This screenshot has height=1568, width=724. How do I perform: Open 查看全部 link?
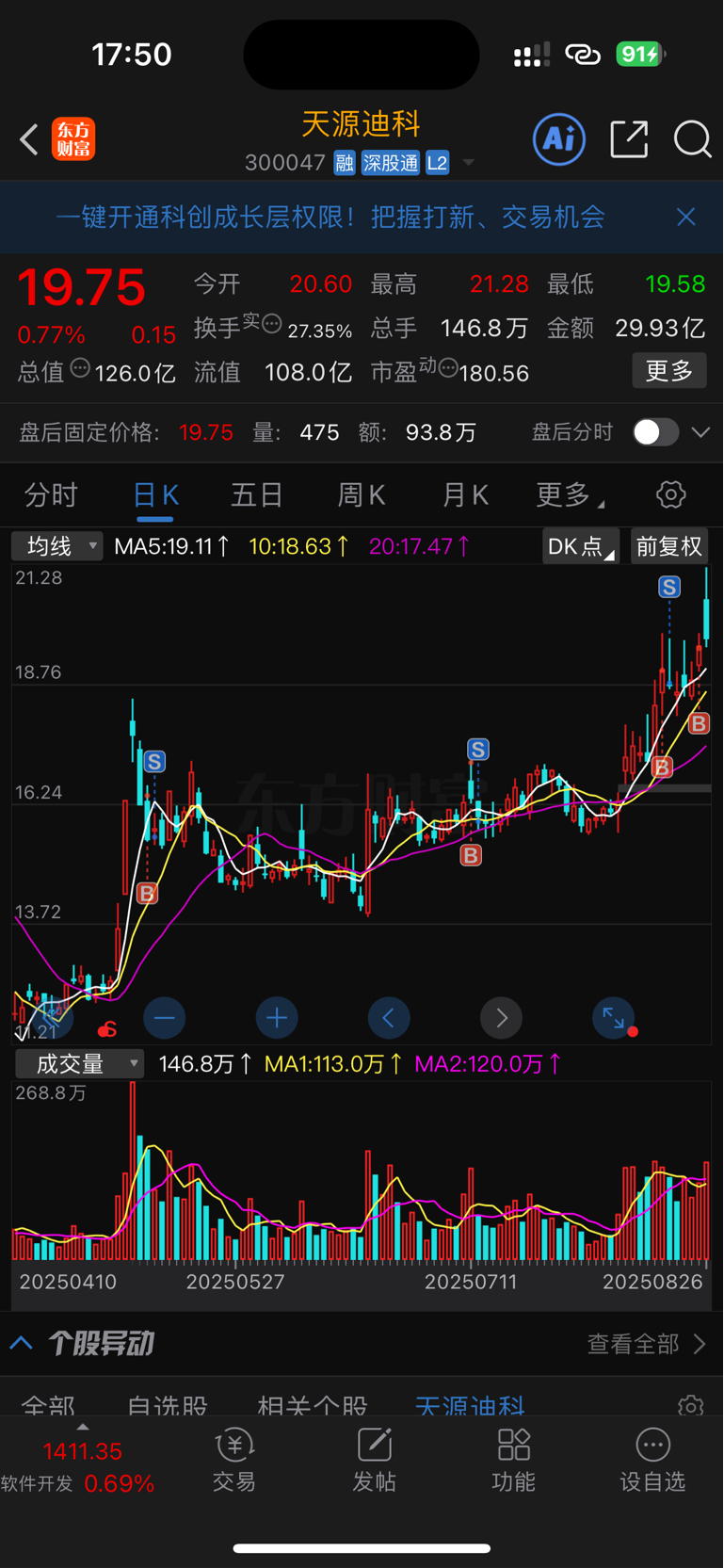tap(646, 1344)
